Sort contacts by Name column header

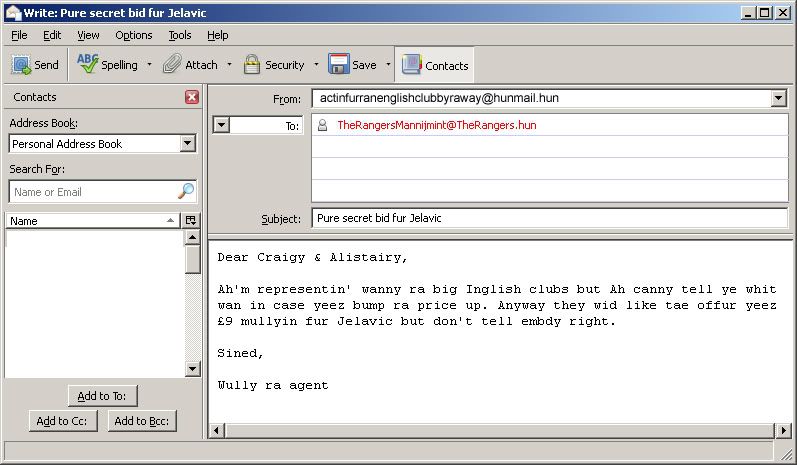tap(90, 220)
